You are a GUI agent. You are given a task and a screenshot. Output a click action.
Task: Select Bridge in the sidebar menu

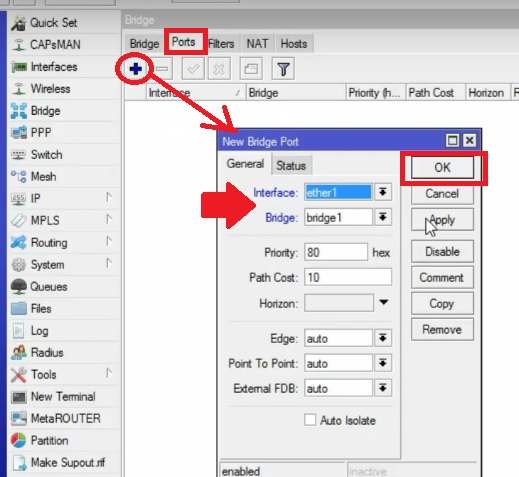coord(63,111)
